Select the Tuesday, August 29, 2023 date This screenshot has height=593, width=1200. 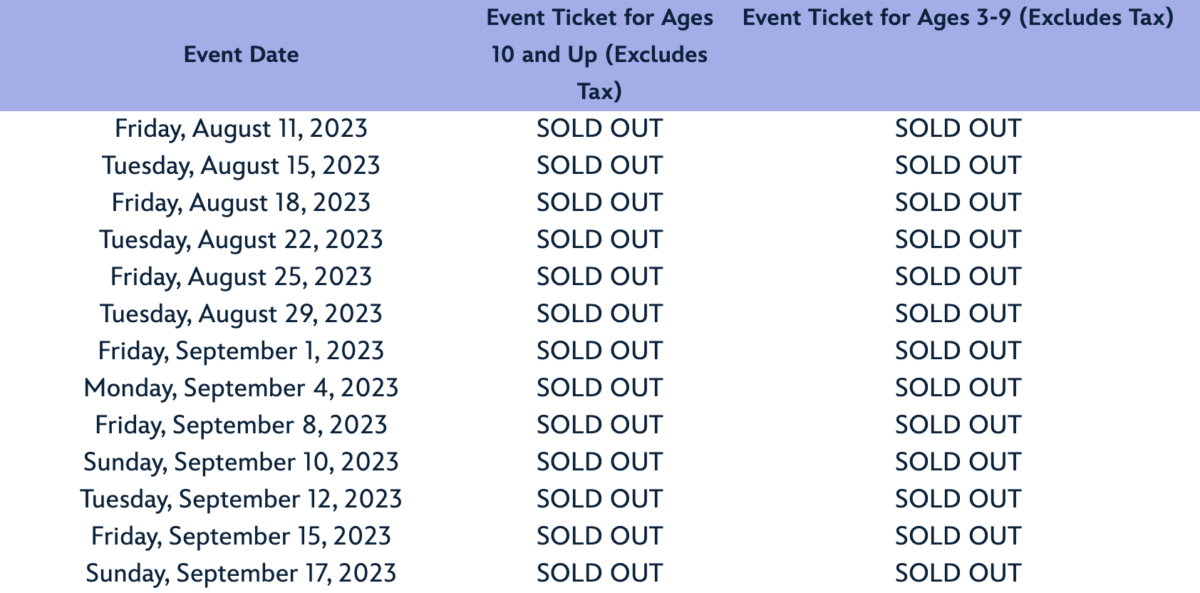(x=241, y=314)
